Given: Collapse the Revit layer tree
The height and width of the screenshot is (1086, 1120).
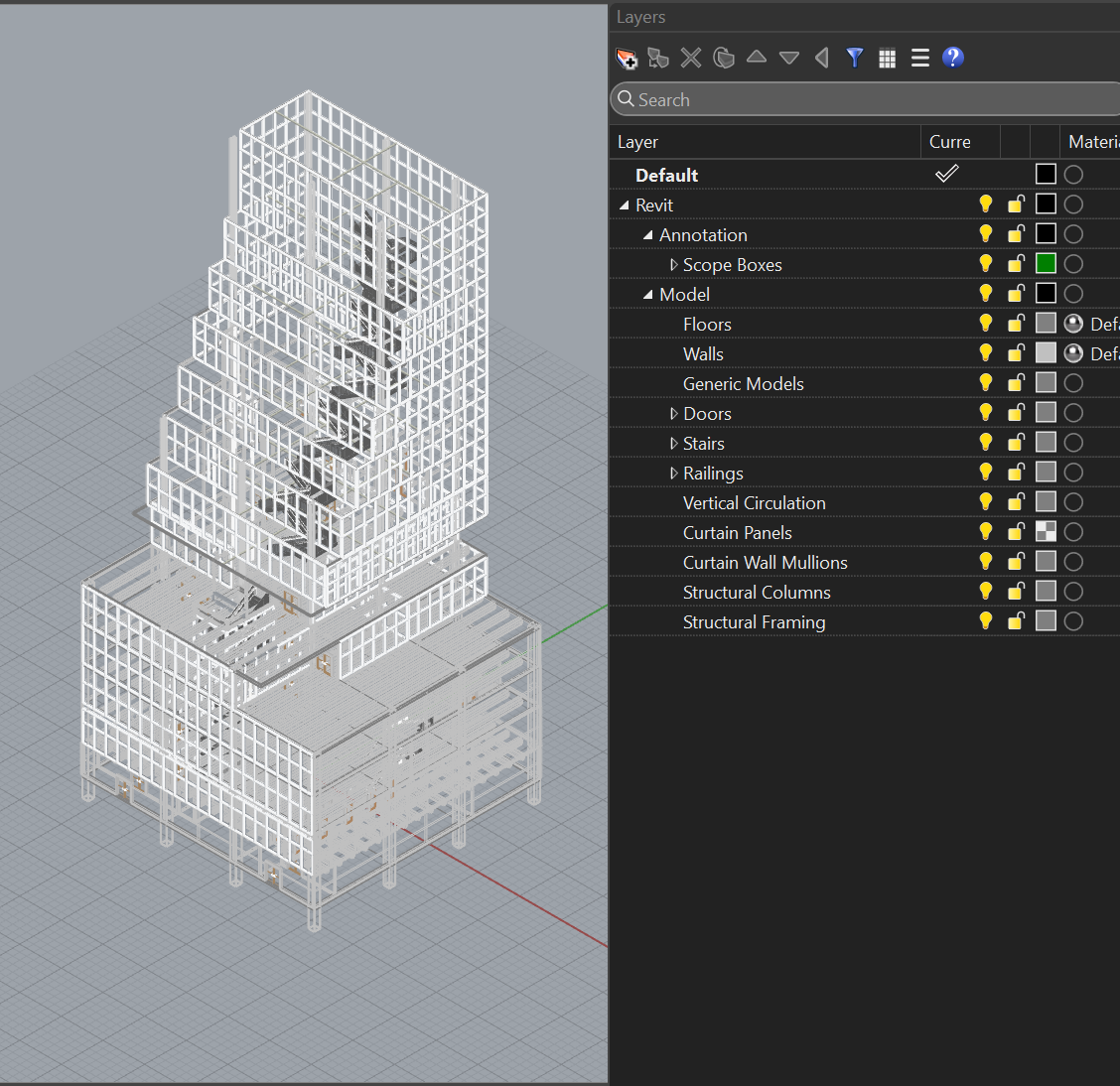Looking at the screenshot, I should click(623, 204).
